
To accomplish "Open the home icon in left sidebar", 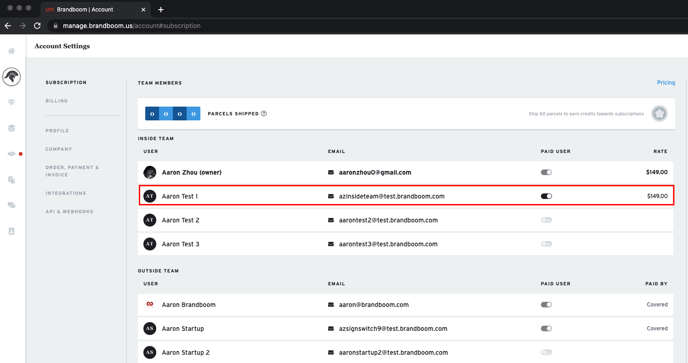I will point(11,51).
